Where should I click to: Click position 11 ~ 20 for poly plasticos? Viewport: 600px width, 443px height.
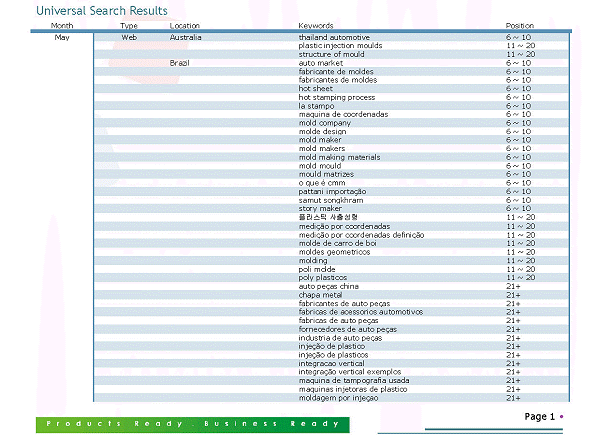tap(520, 278)
